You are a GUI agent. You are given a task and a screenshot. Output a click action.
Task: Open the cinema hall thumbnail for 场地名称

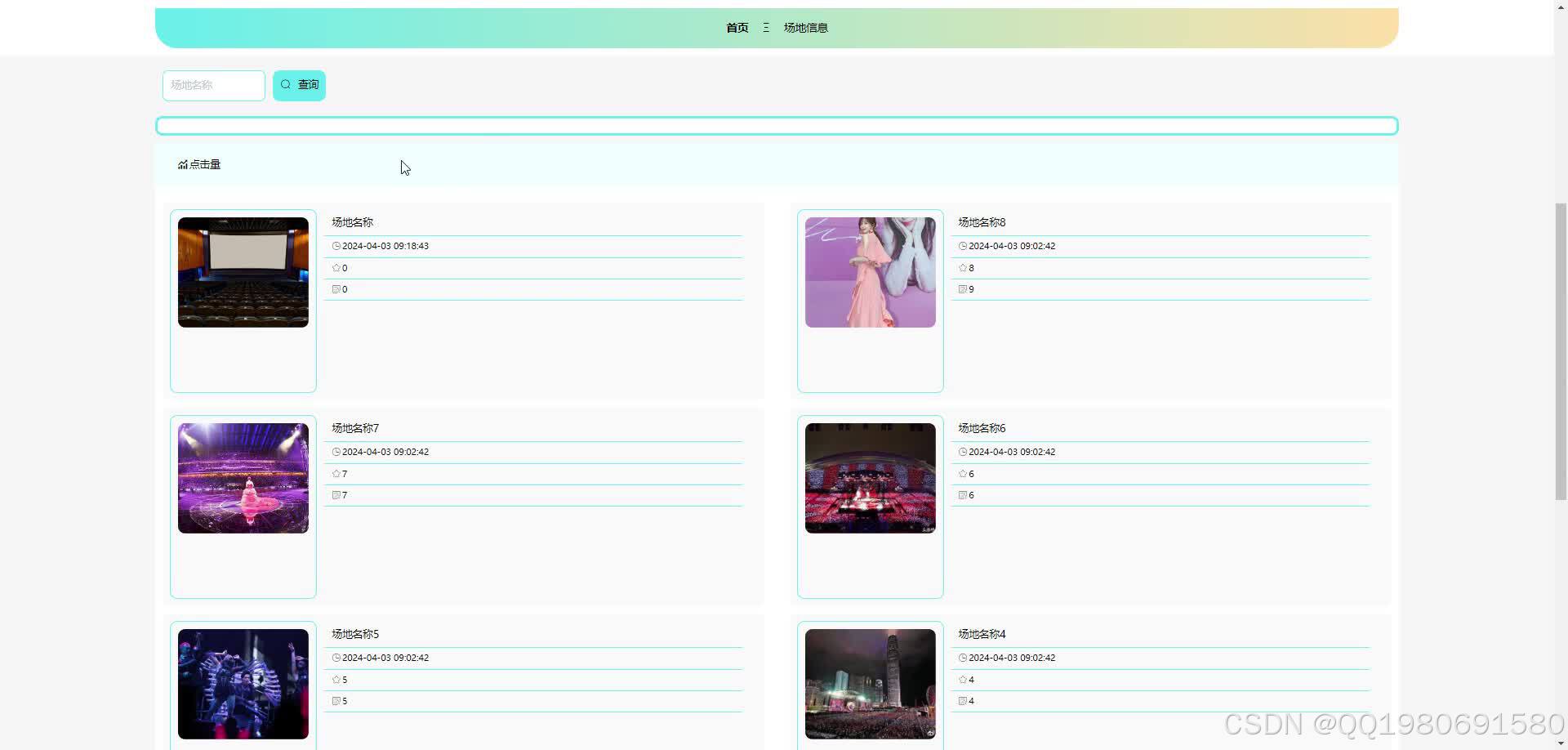[243, 272]
